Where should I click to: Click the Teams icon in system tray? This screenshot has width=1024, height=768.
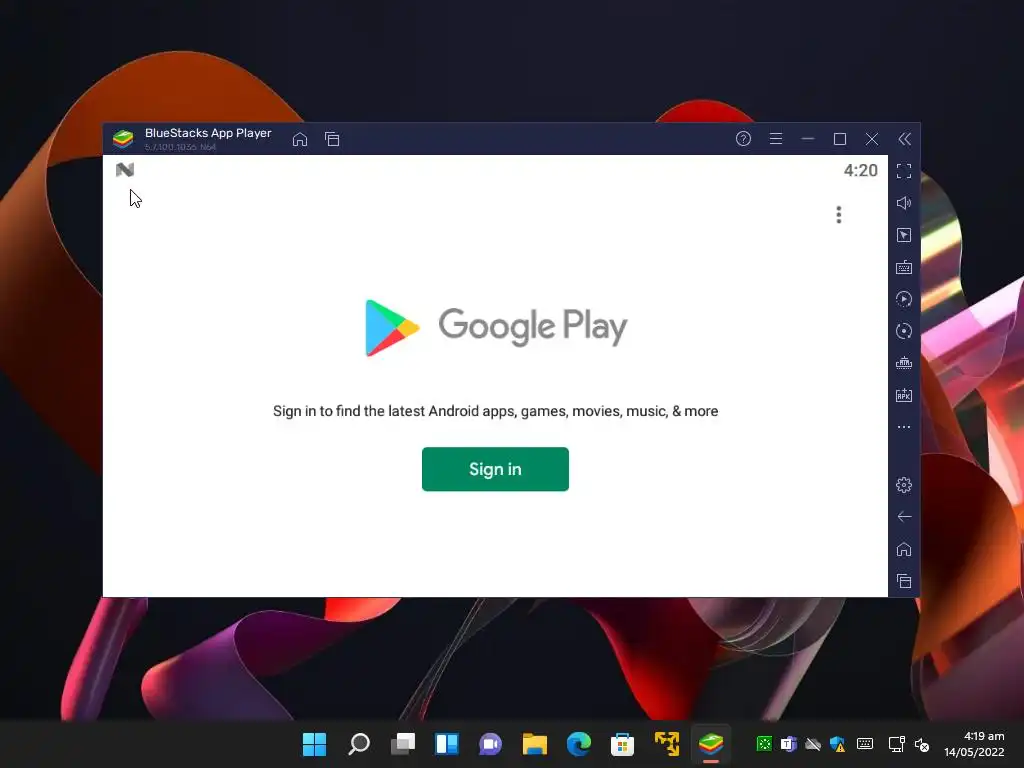[x=789, y=744]
